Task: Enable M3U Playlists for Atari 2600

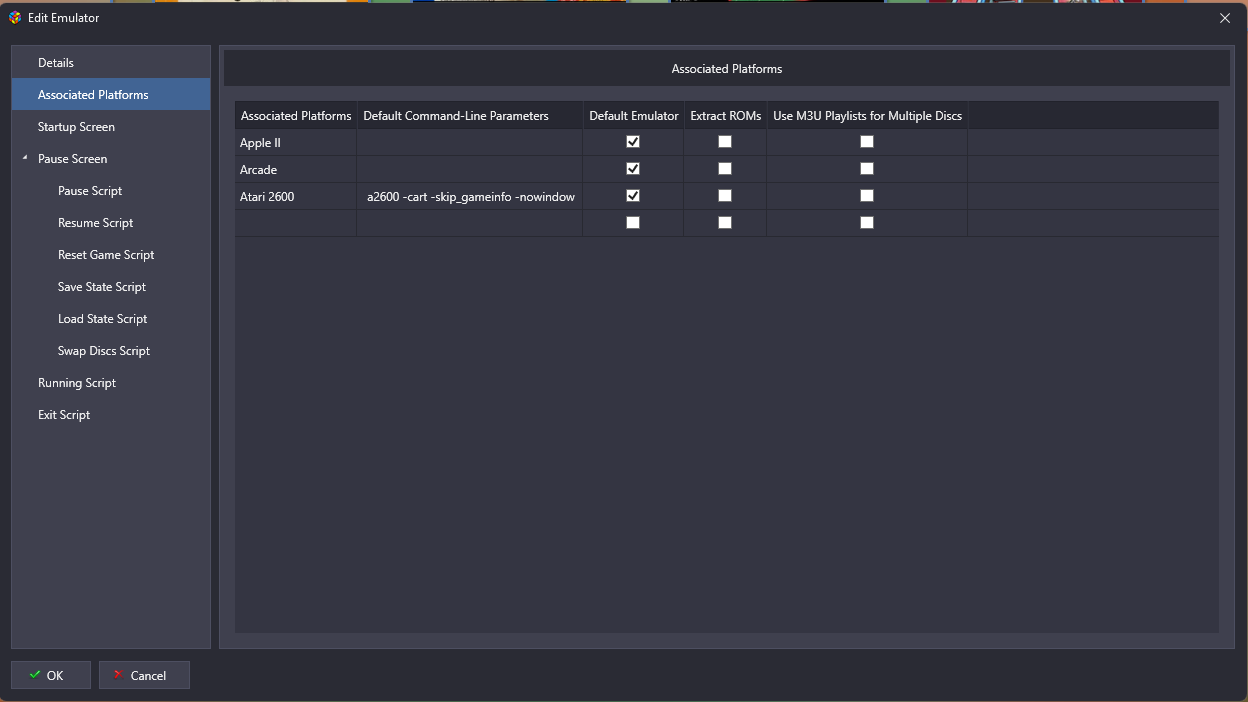Action: coord(867,196)
